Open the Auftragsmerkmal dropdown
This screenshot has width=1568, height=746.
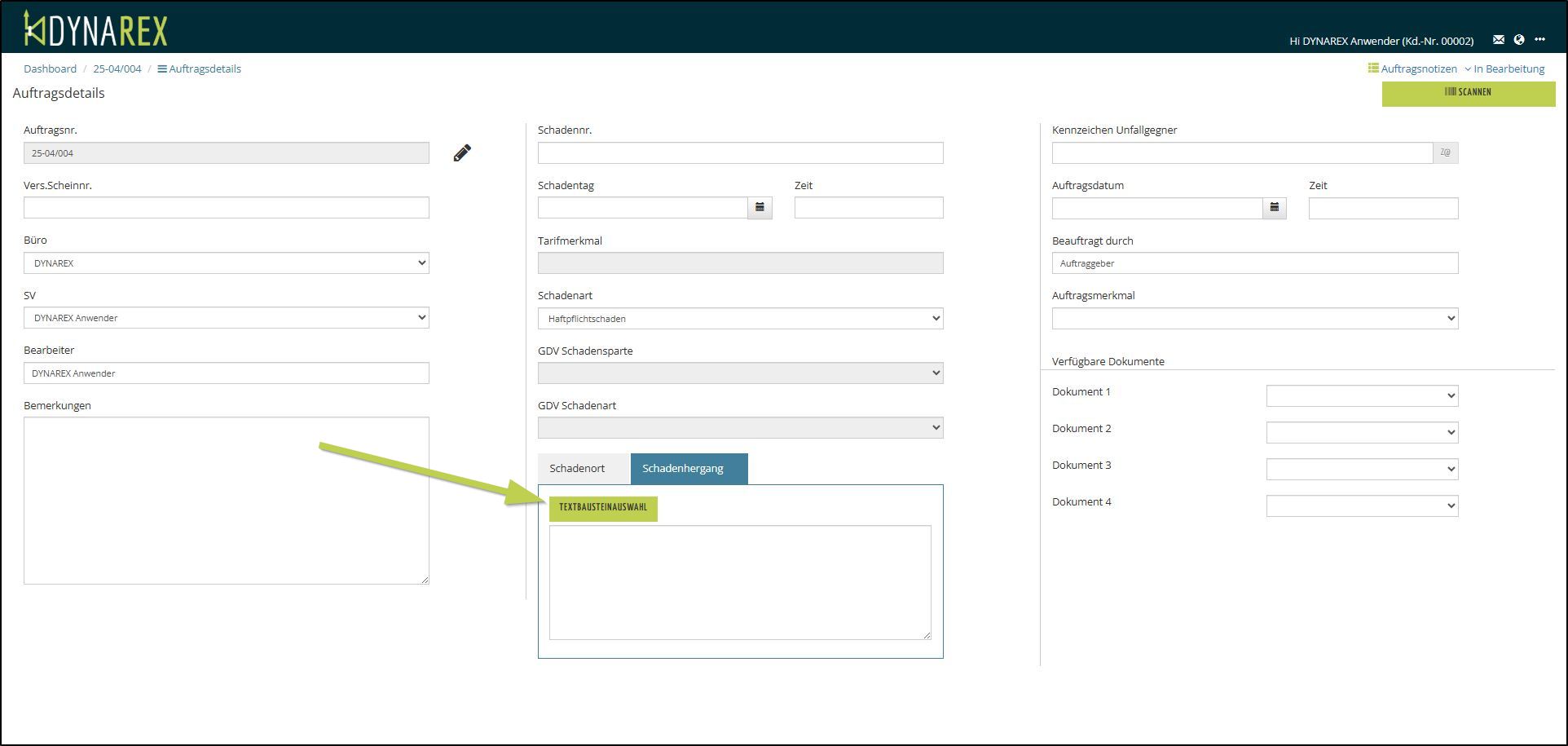[x=1254, y=319]
